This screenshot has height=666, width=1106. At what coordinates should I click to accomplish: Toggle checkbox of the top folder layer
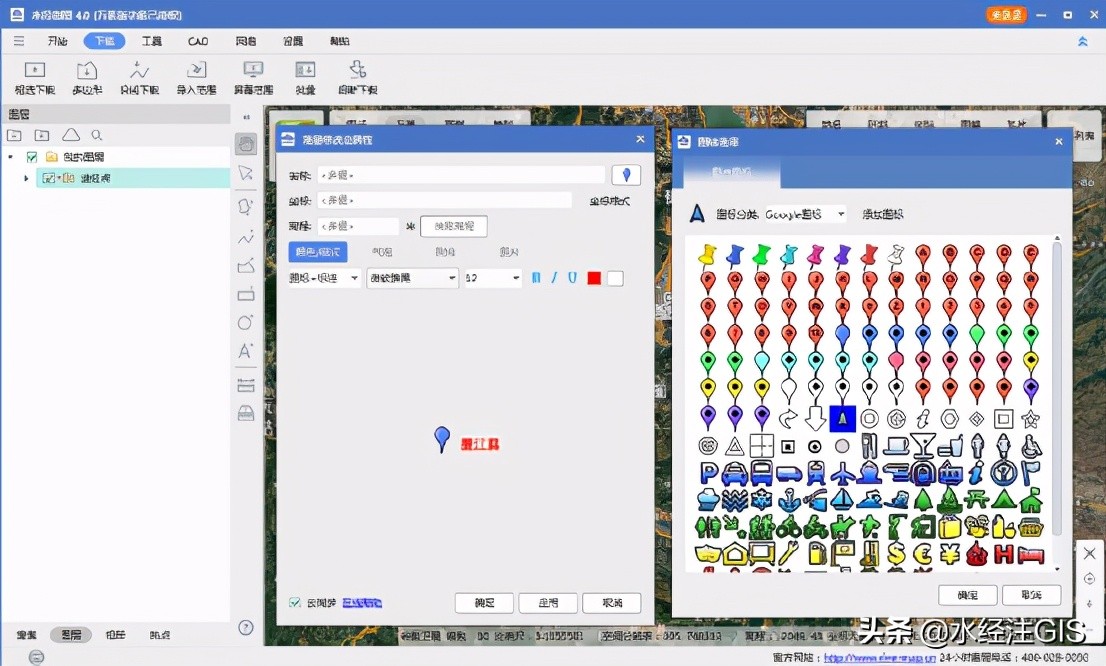coord(32,157)
